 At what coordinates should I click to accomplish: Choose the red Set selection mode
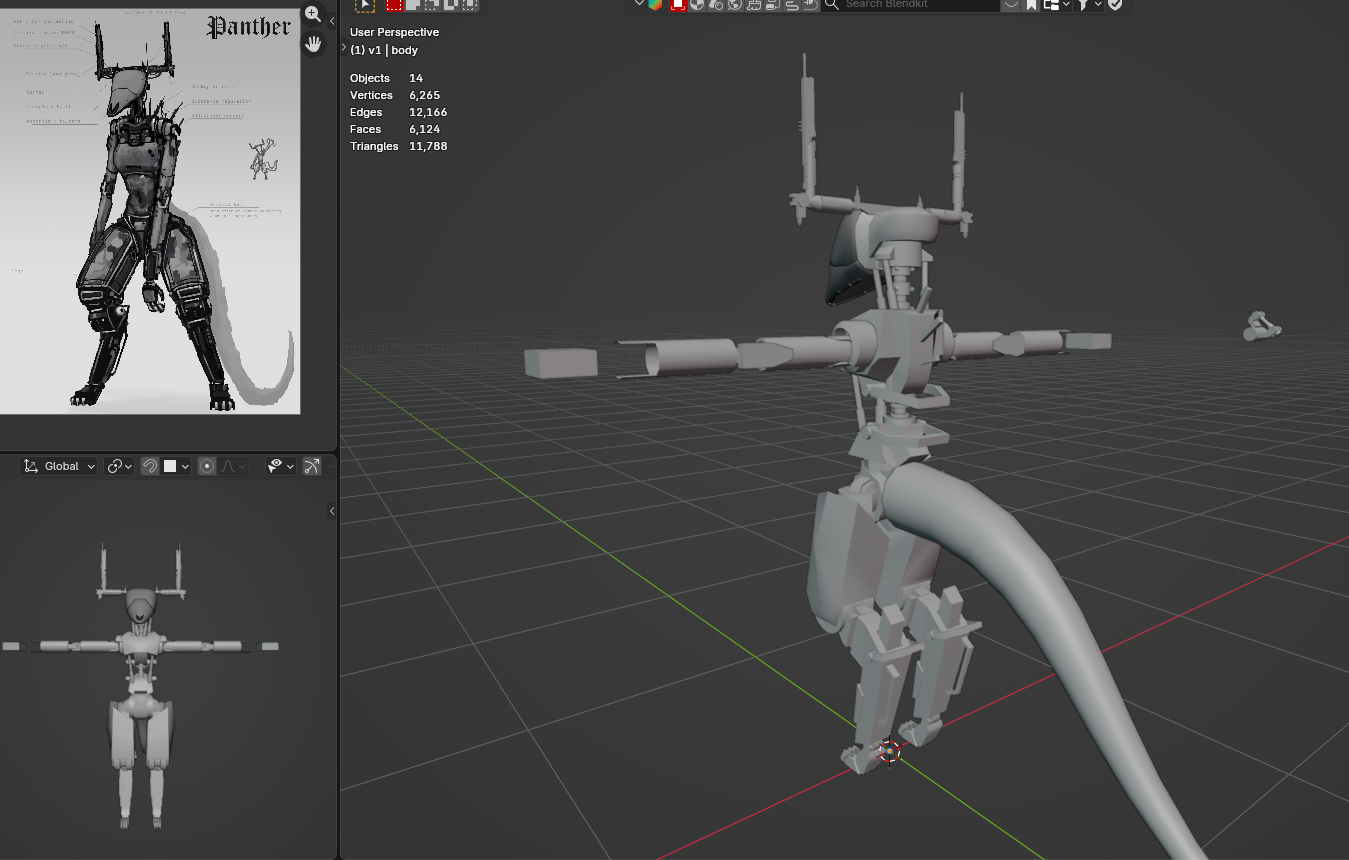(x=394, y=5)
